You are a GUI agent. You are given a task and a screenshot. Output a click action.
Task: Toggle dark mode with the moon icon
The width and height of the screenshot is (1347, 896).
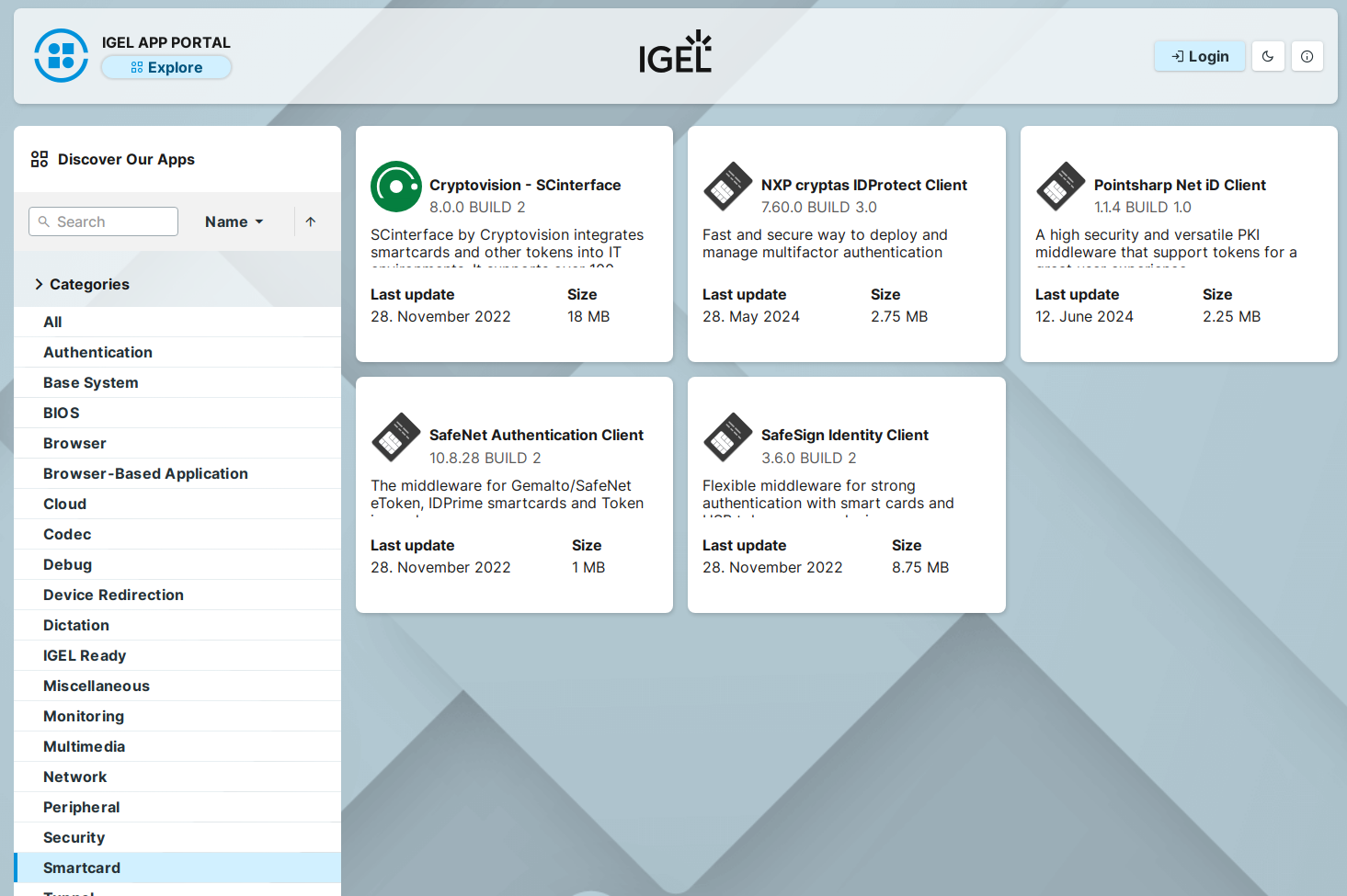1267,56
